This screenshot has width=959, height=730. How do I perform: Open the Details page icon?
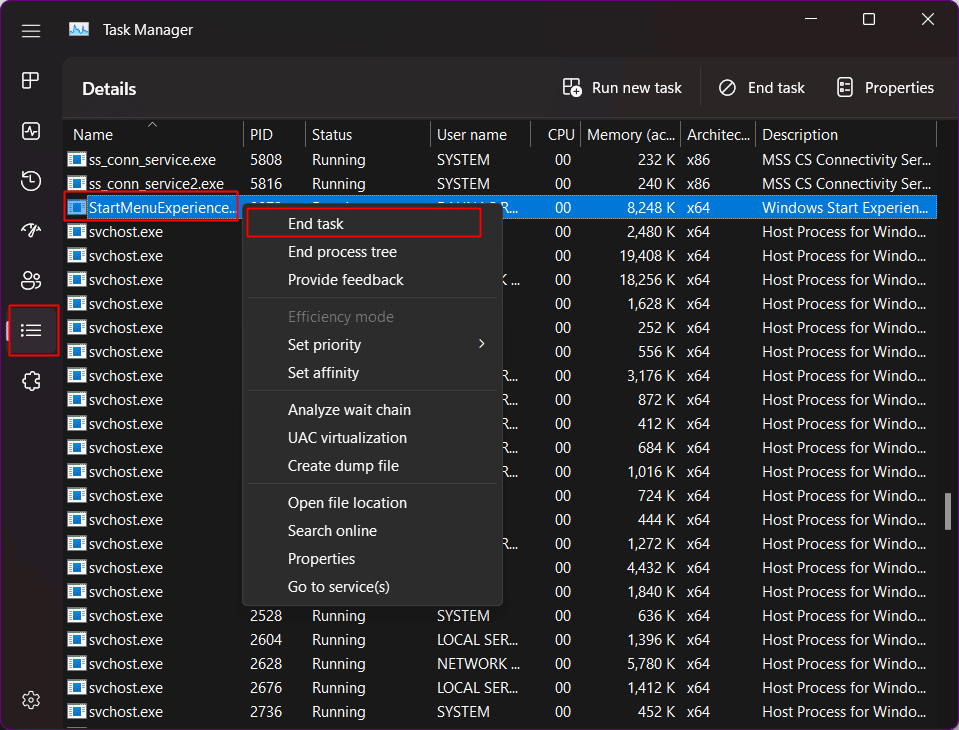(x=31, y=331)
